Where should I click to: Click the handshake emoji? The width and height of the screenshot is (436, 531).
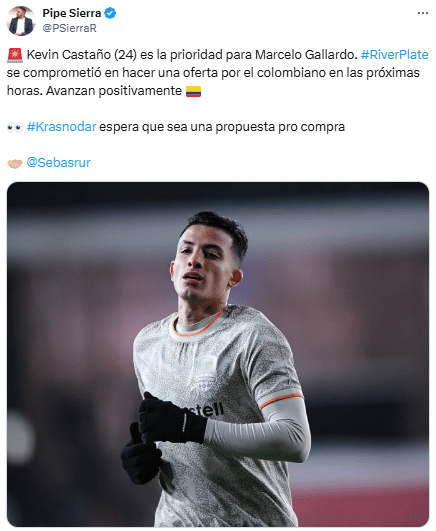pos(15,164)
